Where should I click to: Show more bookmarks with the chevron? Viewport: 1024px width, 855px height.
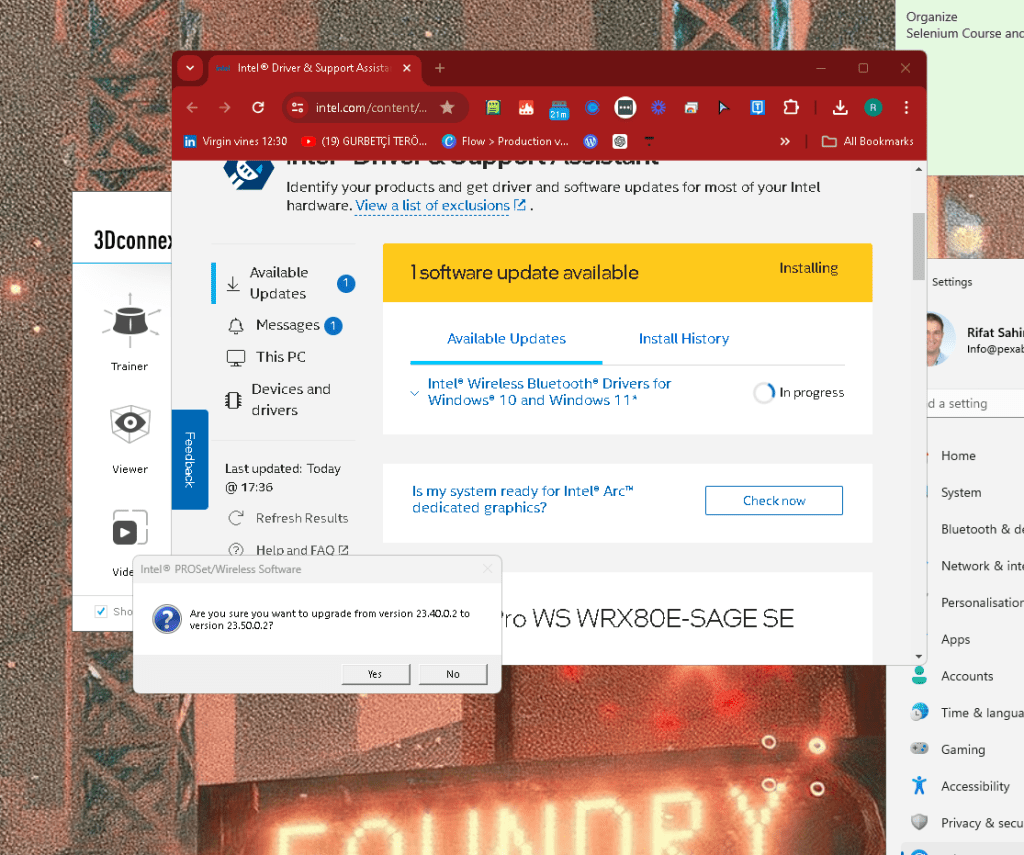point(785,141)
